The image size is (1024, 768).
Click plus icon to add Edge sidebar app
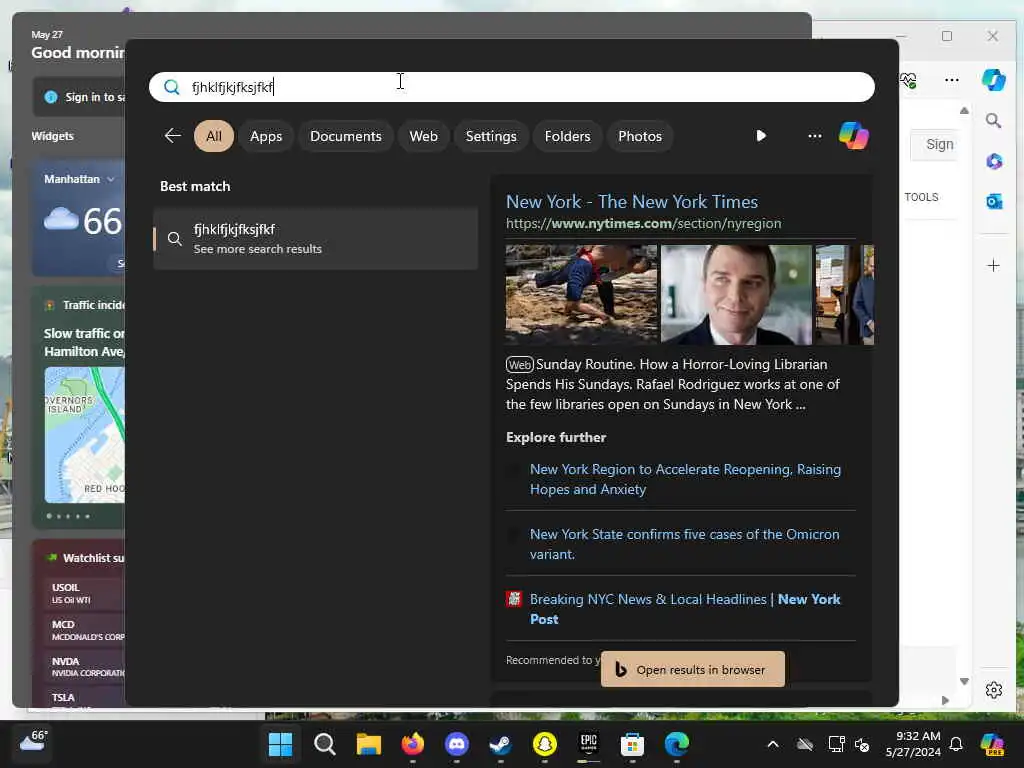click(993, 266)
